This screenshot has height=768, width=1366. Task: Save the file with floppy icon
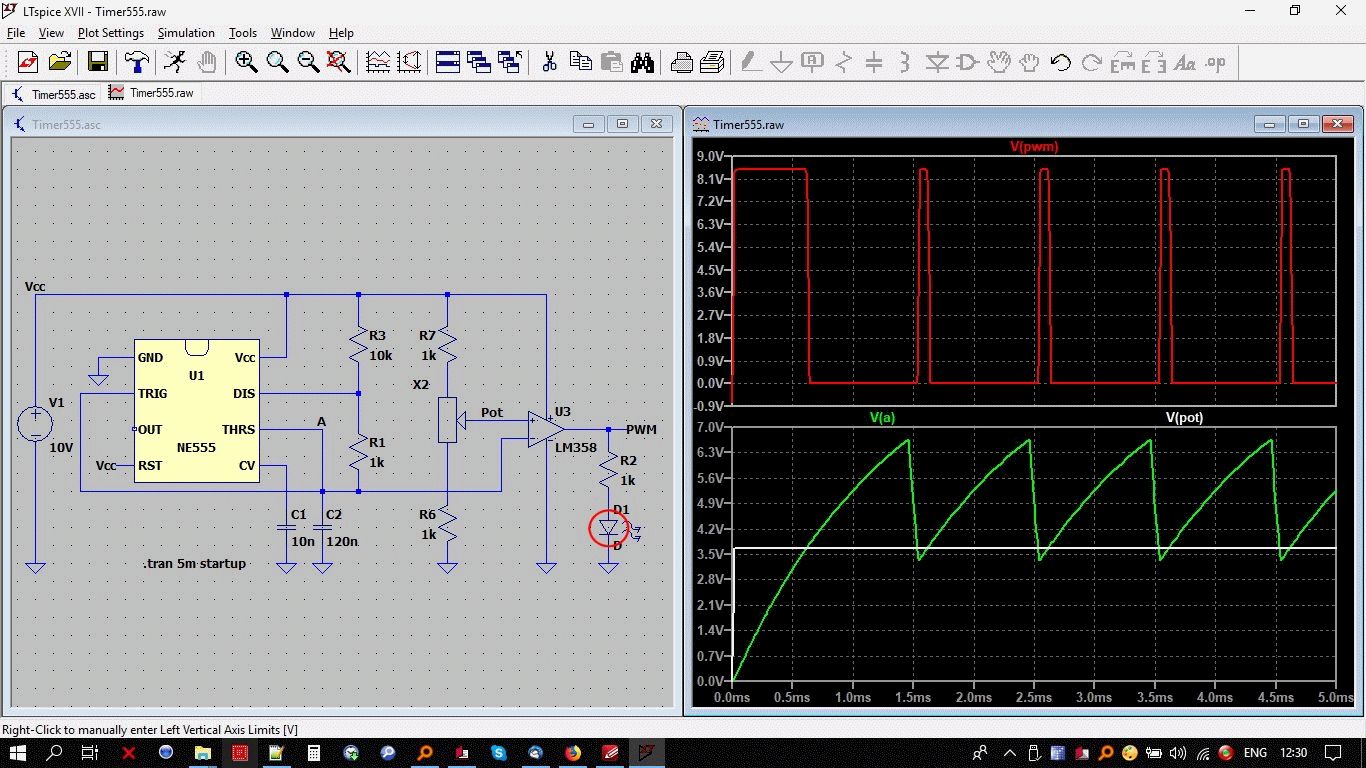pos(98,62)
